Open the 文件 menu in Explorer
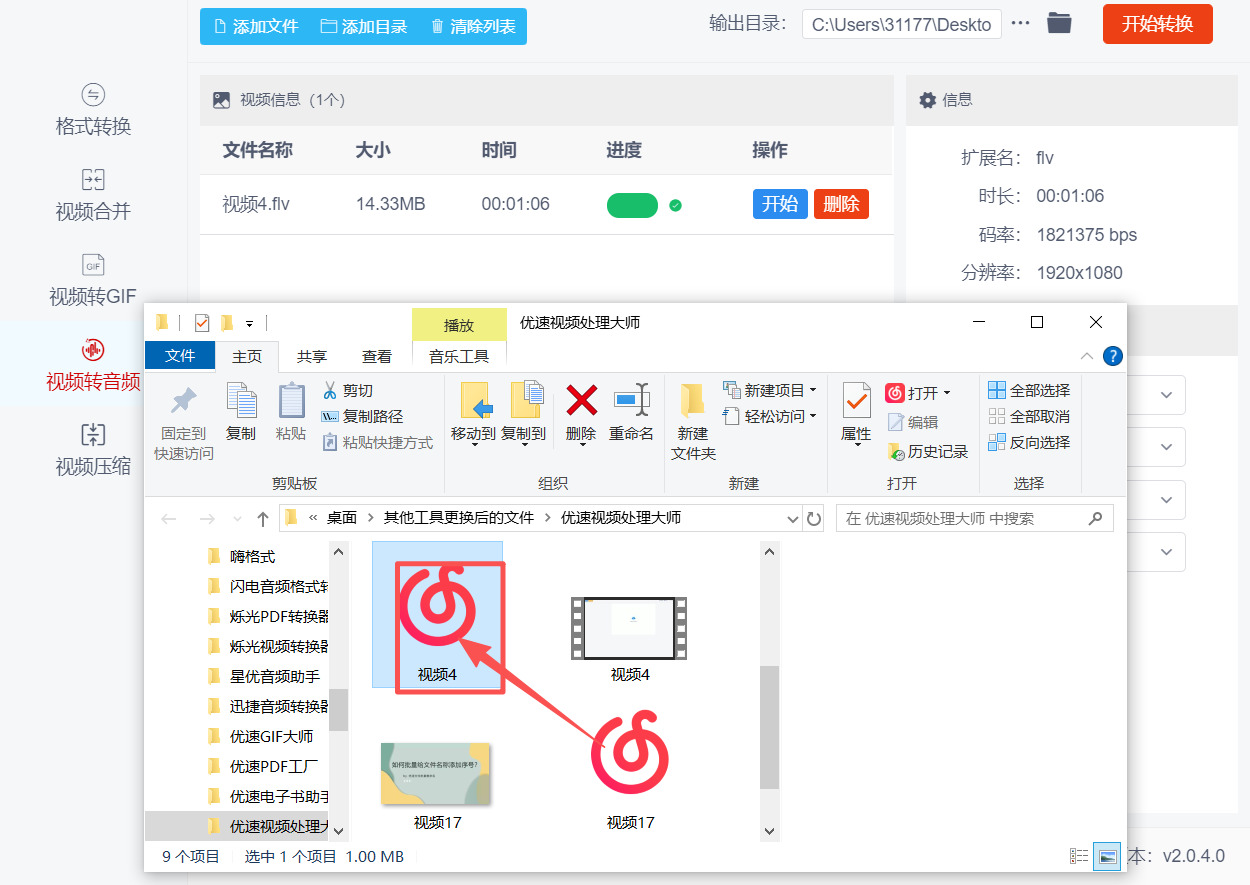This screenshot has height=885, width=1250. coord(179,354)
